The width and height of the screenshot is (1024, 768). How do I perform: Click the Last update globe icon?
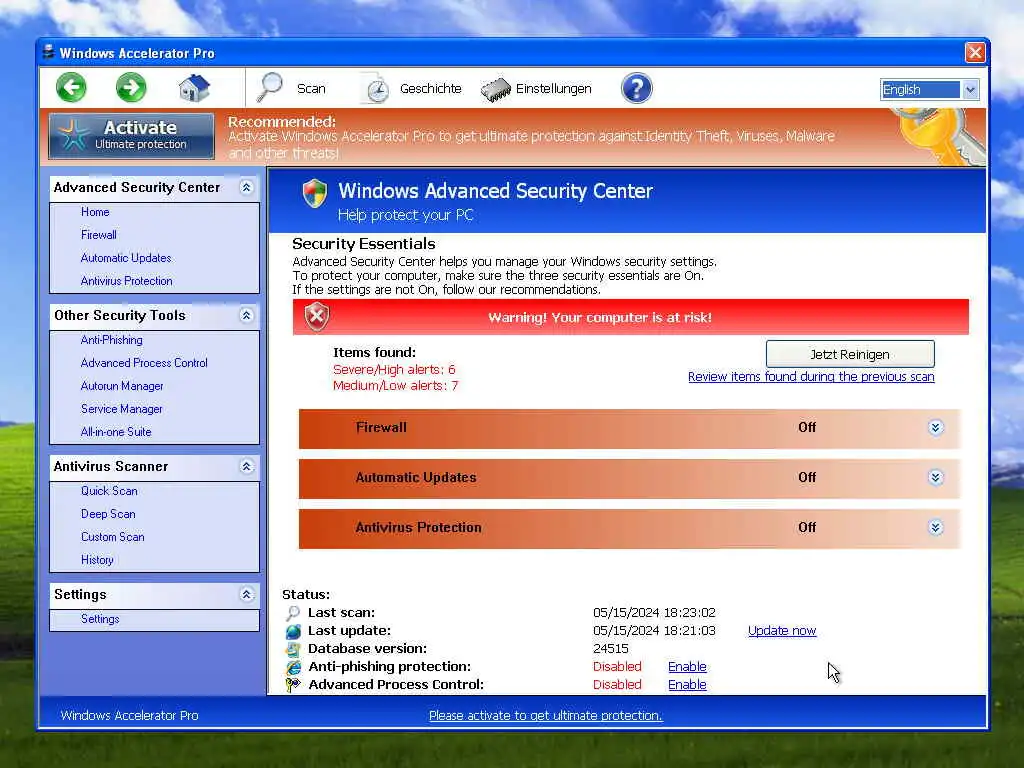[x=293, y=631]
